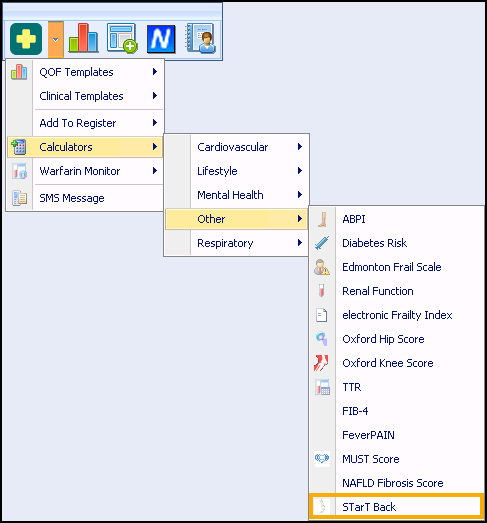Open the patient notebook toolbar icon
This screenshot has width=487, height=523.
click(x=200, y=38)
